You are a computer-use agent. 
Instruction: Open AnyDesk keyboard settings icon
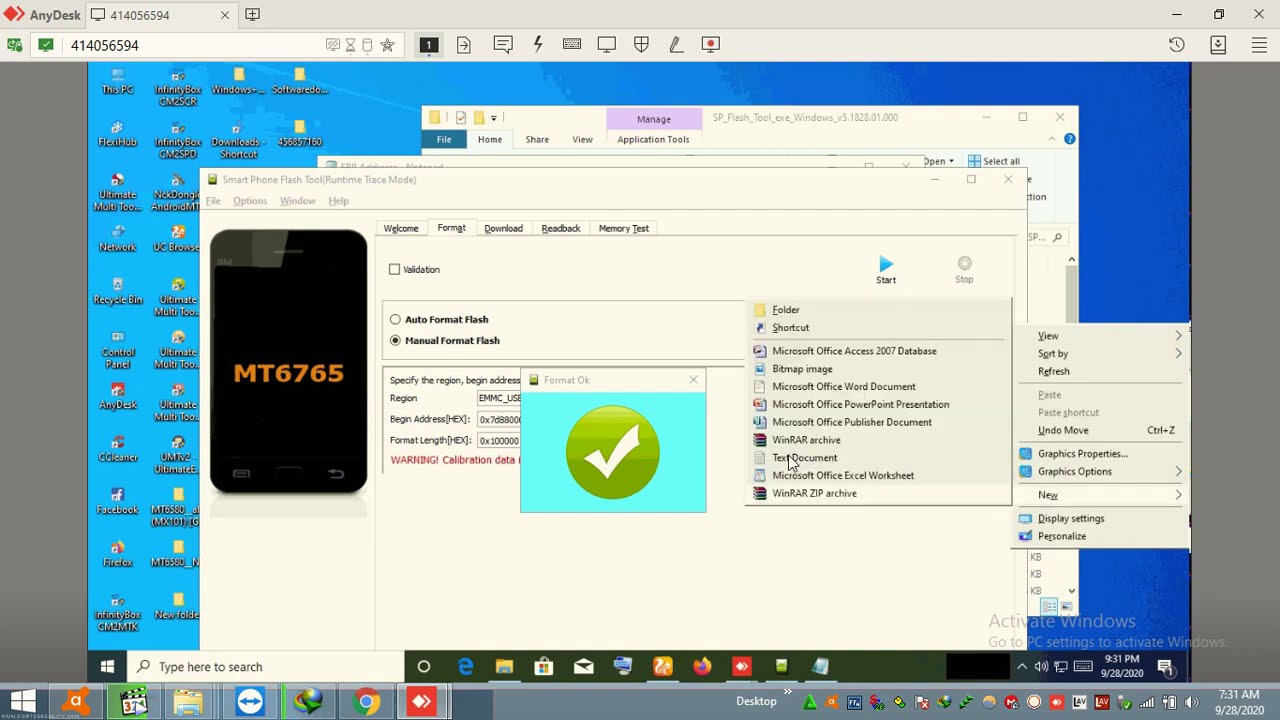pyautogui.click(x=572, y=44)
